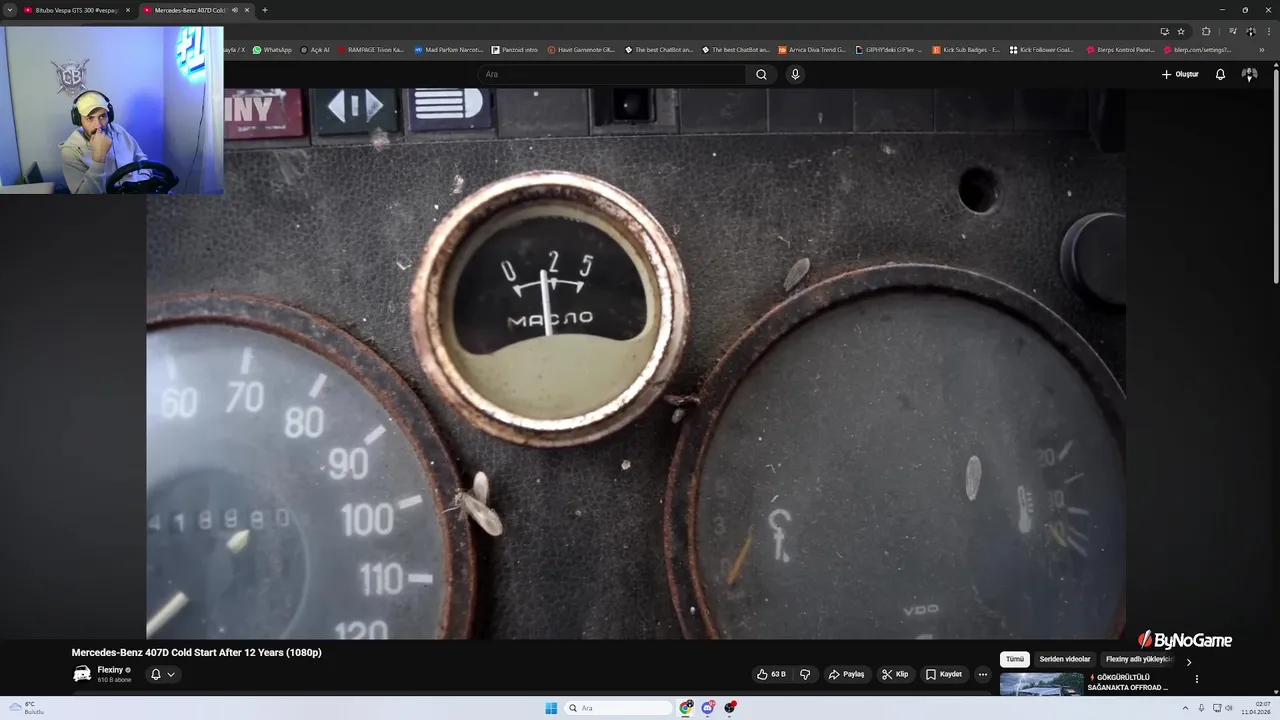The image size is (1280, 720).
Task: Open the taskbar clock showing 02:07
Action: tap(1256, 708)
